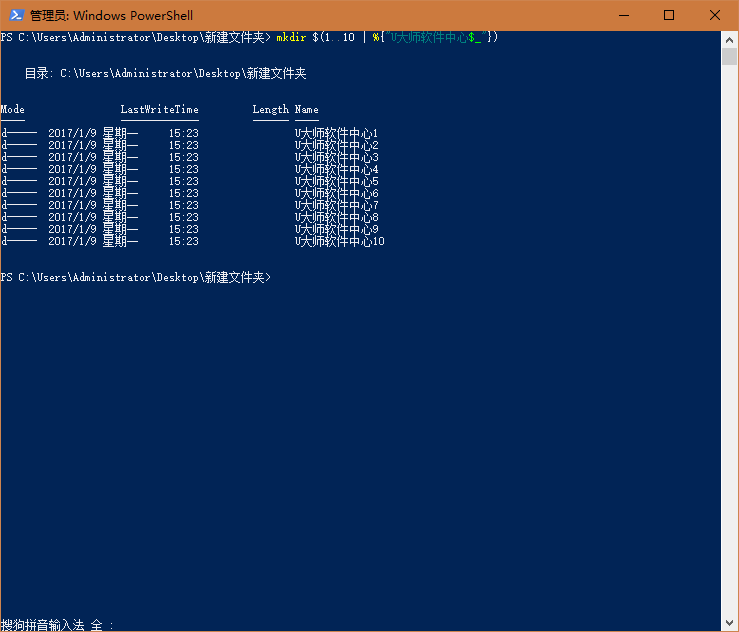Click the 'Name' column header
The image size is (739, 632).
point(306,110)
